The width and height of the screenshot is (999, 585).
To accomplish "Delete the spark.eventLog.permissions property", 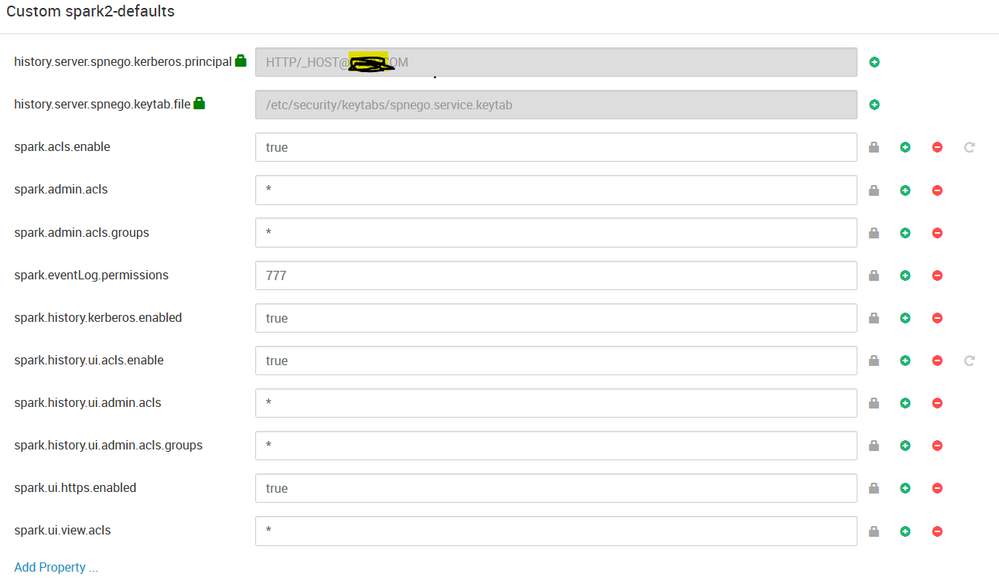I will point(937,275).
